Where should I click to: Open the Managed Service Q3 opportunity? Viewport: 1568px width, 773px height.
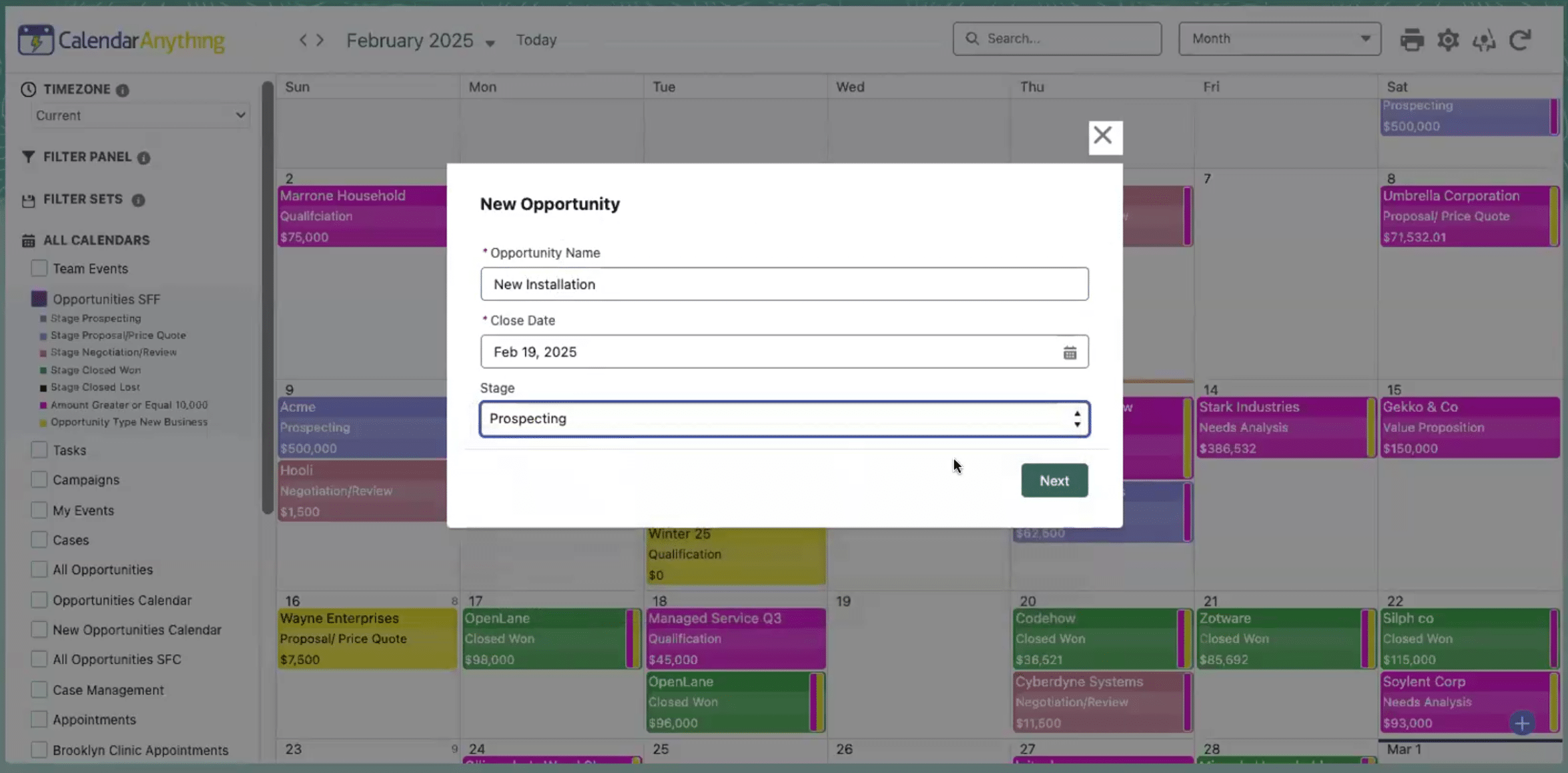coord(735,639)
